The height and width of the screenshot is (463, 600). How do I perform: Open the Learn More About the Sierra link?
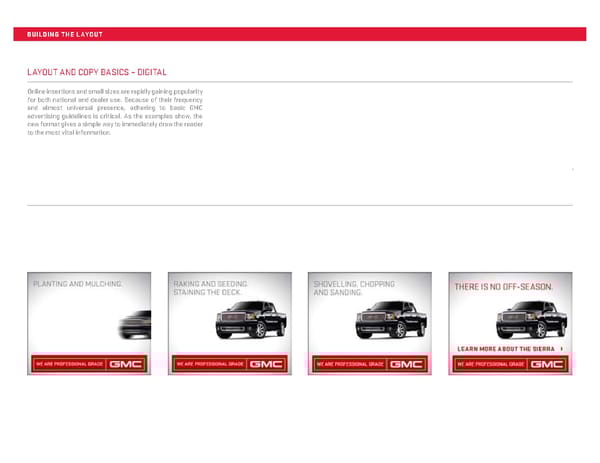click(506, 348)
